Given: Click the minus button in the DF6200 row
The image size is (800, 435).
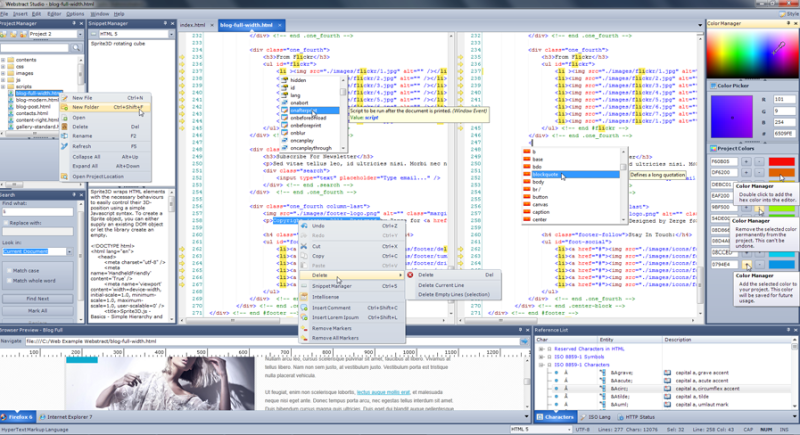Looking at the screenshot, I should 759,173.
